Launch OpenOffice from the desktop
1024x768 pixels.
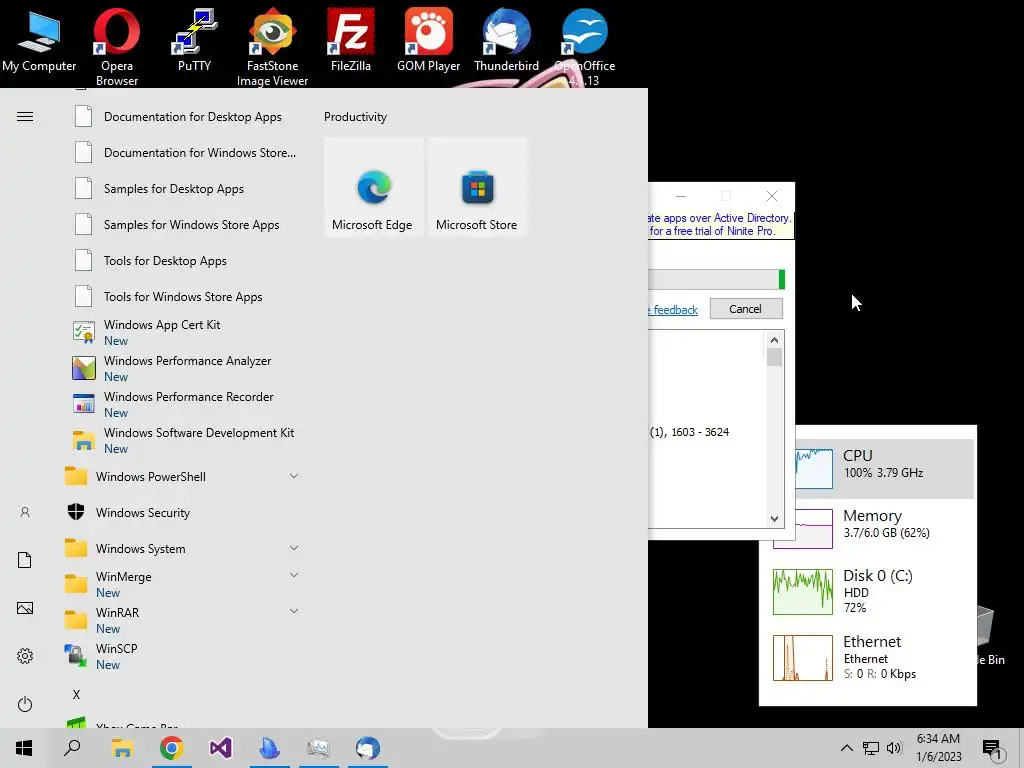584,46
